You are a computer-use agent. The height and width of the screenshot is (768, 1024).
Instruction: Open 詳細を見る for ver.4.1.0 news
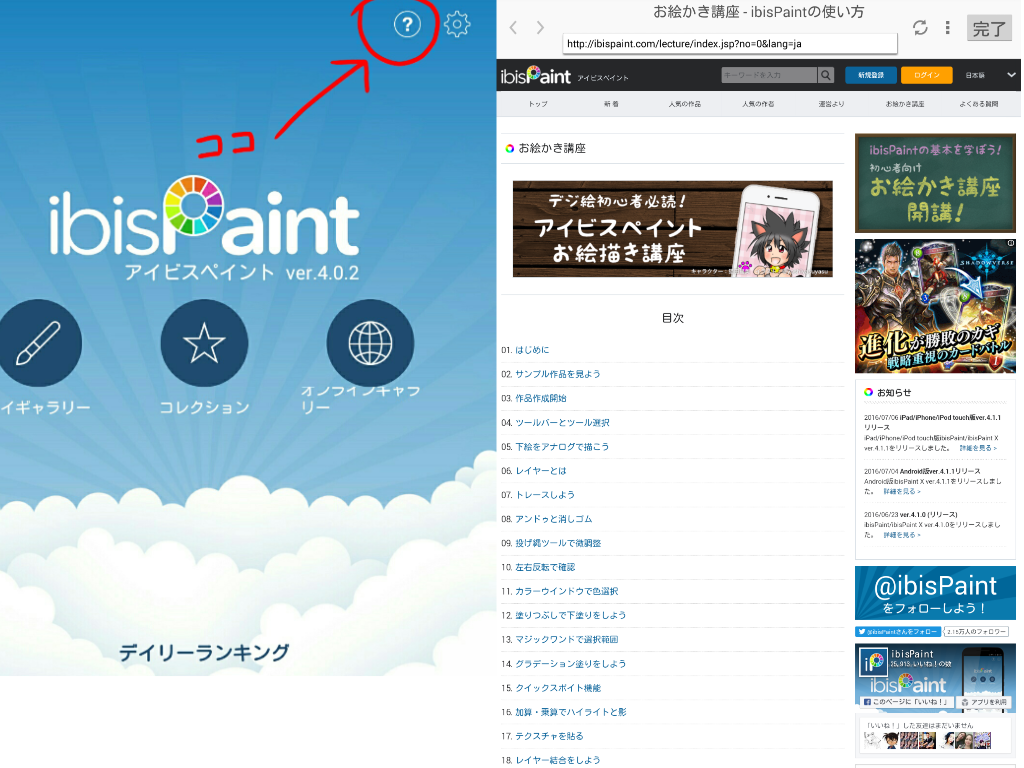(902, 535)
